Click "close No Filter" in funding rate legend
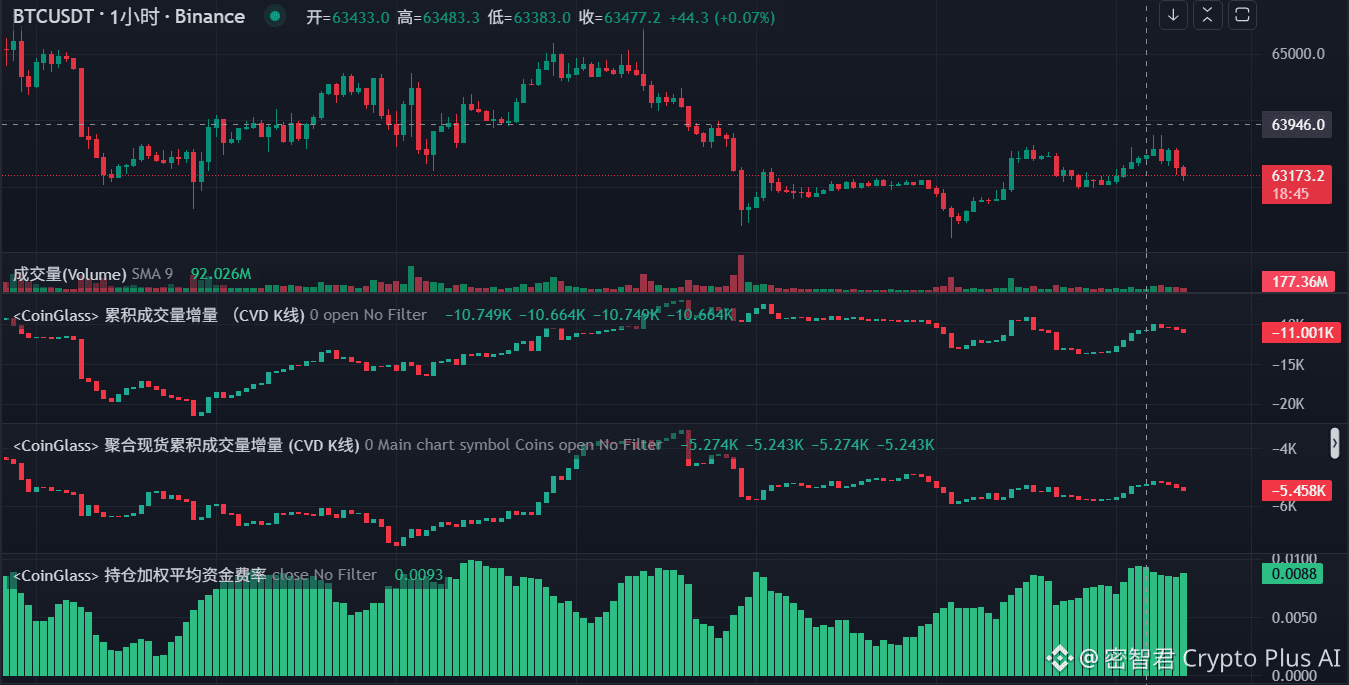The height and width of the screenshot is (685, 1349). click(325, 575)
